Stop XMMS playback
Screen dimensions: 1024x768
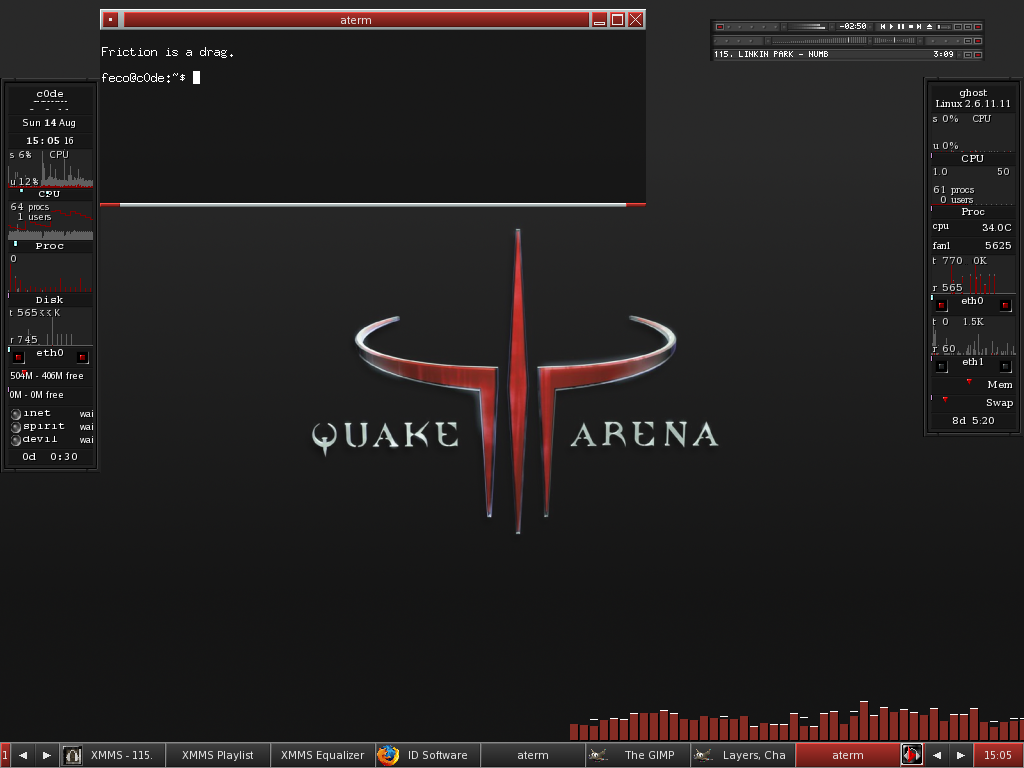tap(910, 27)
